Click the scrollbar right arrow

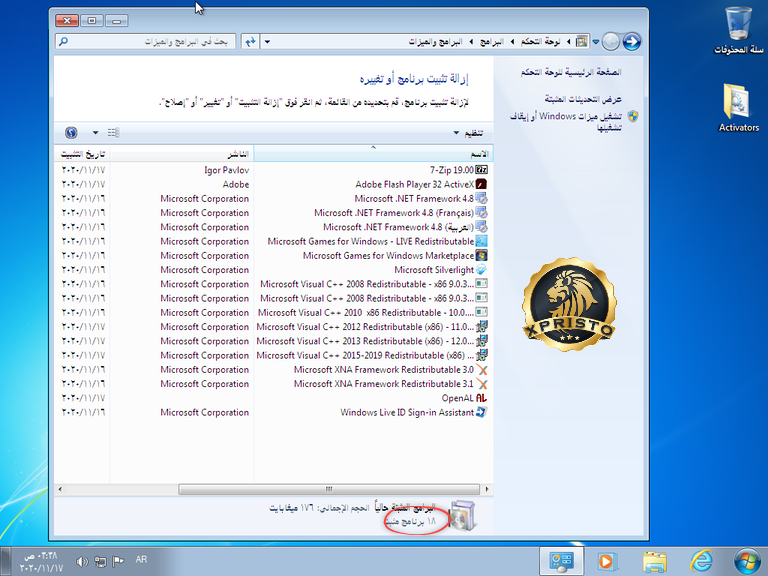pos(487,489)
